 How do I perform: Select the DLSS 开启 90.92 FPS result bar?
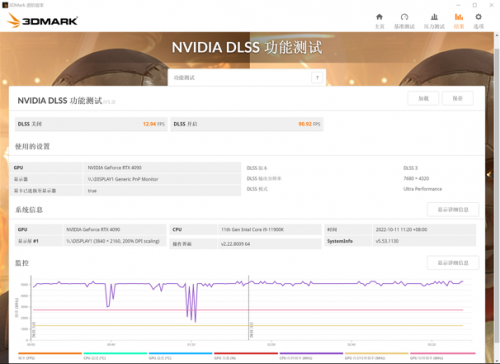pyautogui.click(x=247, y=124)
